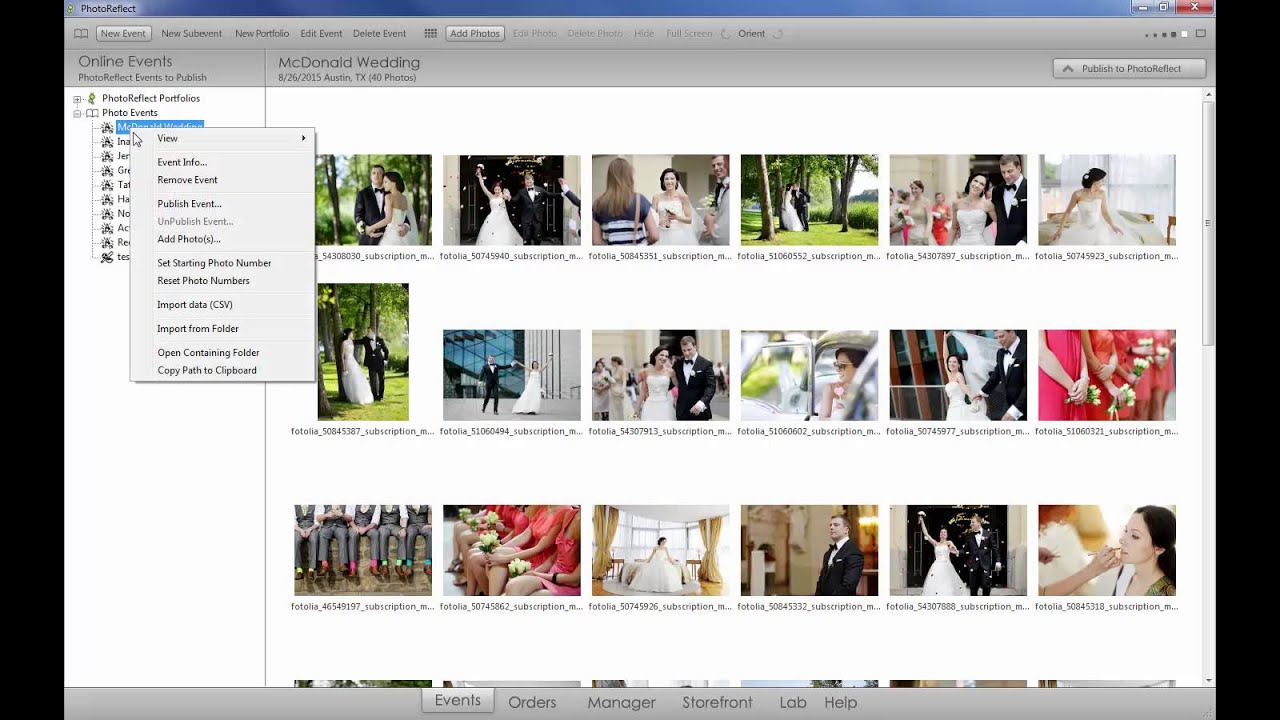
Task: Go to the Lab tab
Action: click(793, 702)
